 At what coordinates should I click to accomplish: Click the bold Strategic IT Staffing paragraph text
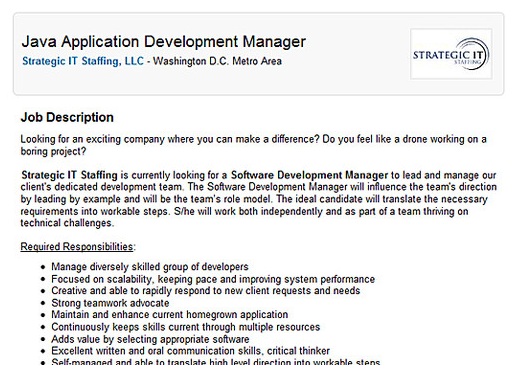point(69,175)
